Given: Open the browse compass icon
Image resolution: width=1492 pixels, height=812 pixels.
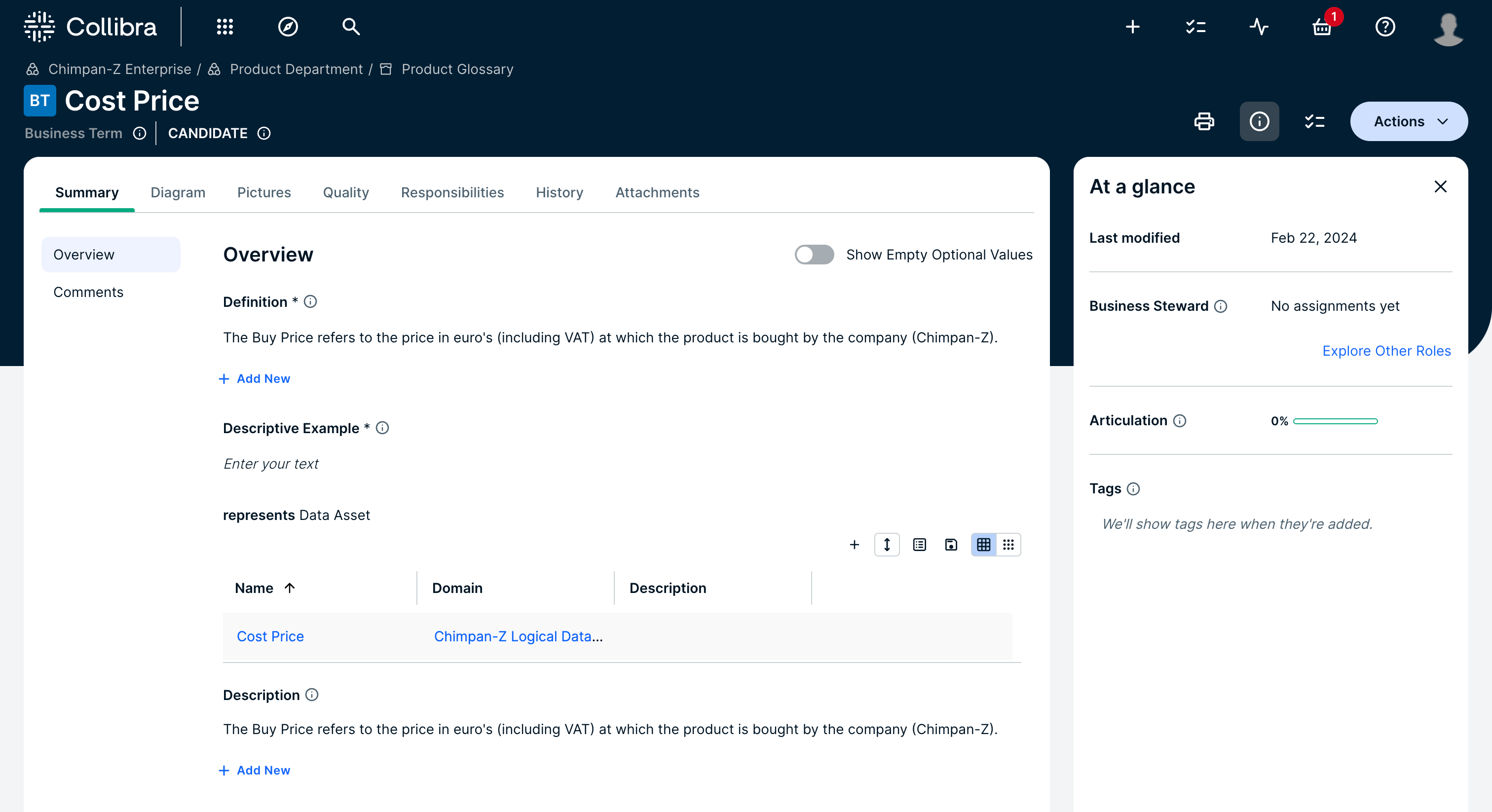Looking at the screenshot, I should point(288,27).
